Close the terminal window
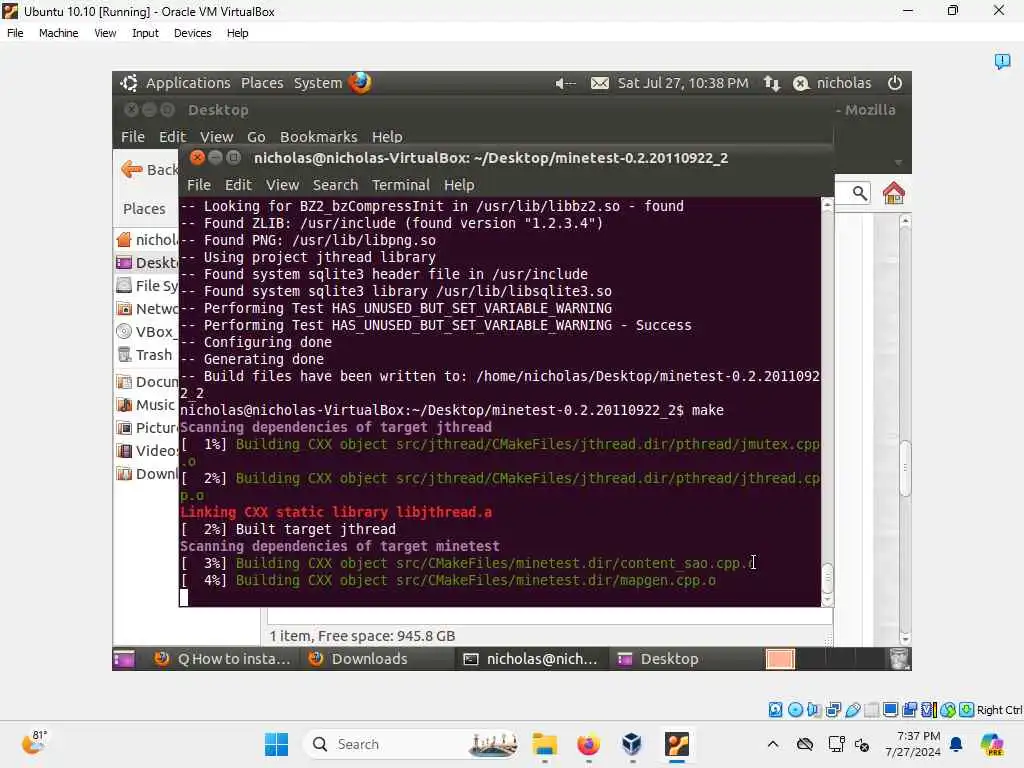The image size is (1024, 768). coord(197,157)
